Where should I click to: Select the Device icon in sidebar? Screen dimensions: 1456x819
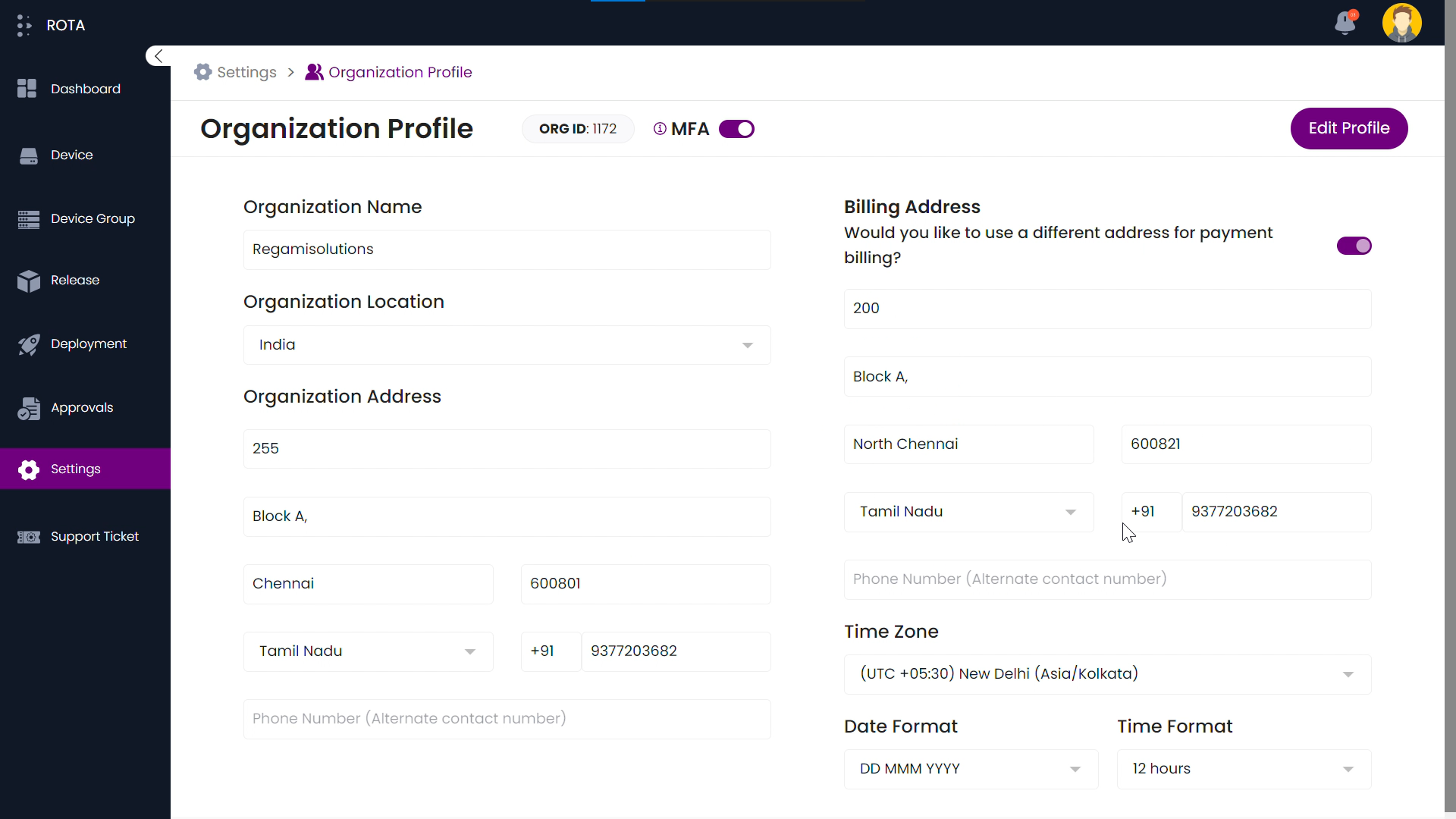pyautogui.click(x=29, y=155)
